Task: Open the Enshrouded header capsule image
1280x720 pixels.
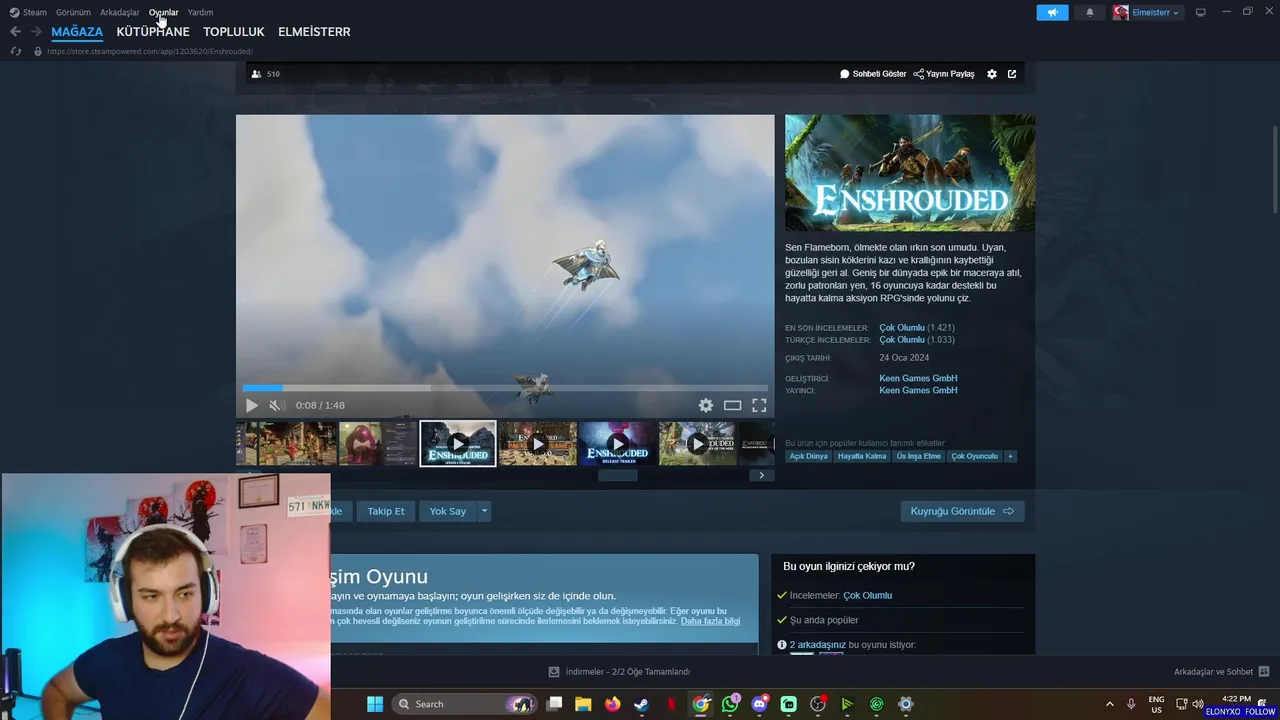Action: pyautogui.click(x=910, y=173)
